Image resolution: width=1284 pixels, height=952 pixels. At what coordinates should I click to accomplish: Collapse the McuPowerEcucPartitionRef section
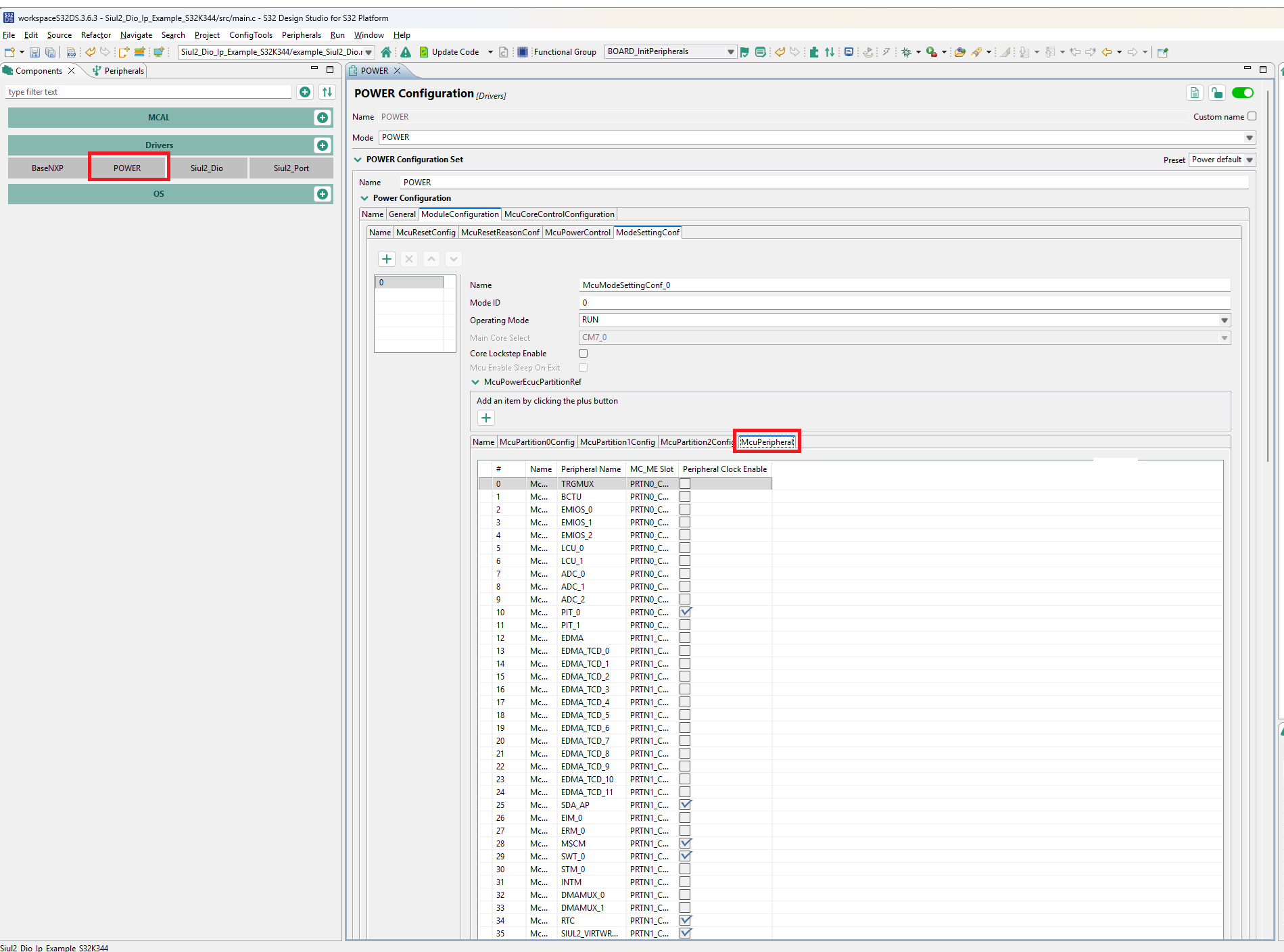475,382
